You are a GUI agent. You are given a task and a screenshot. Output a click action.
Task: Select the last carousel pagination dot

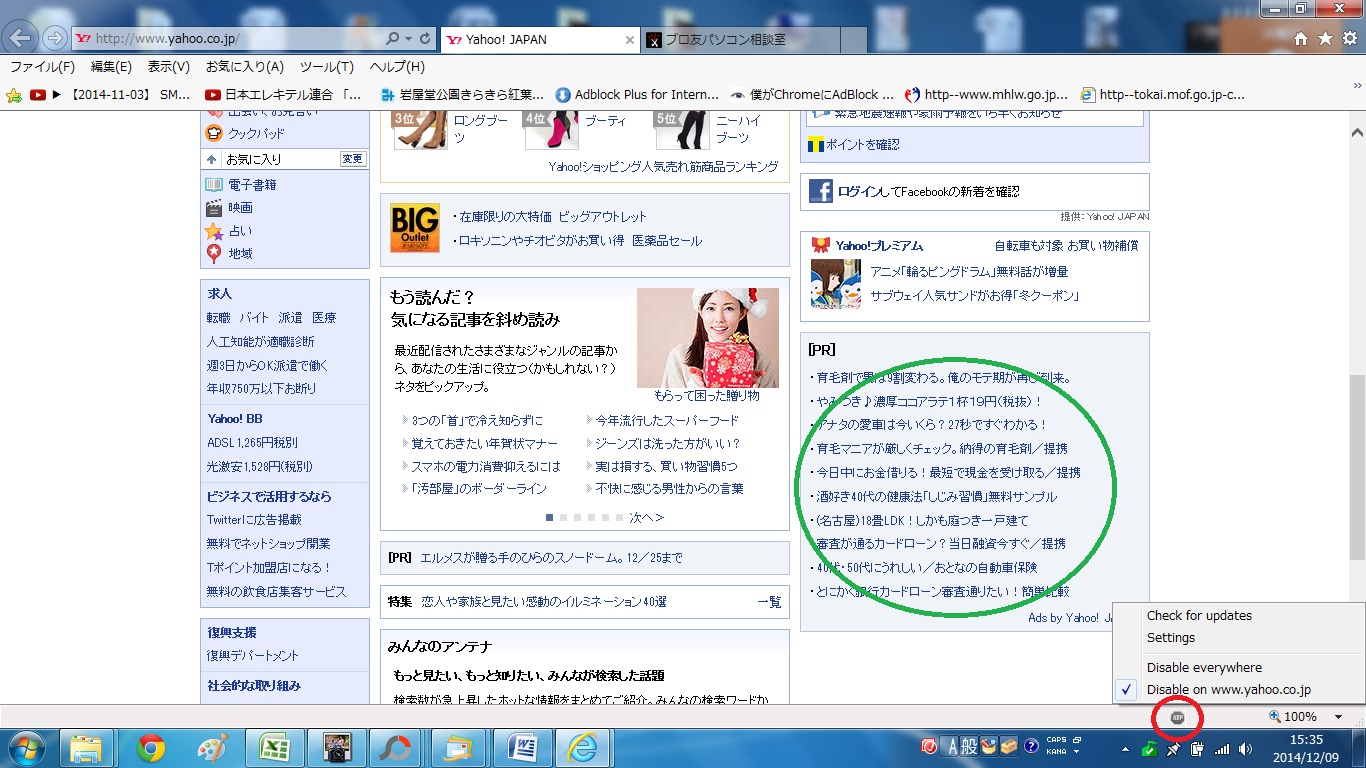619,518
